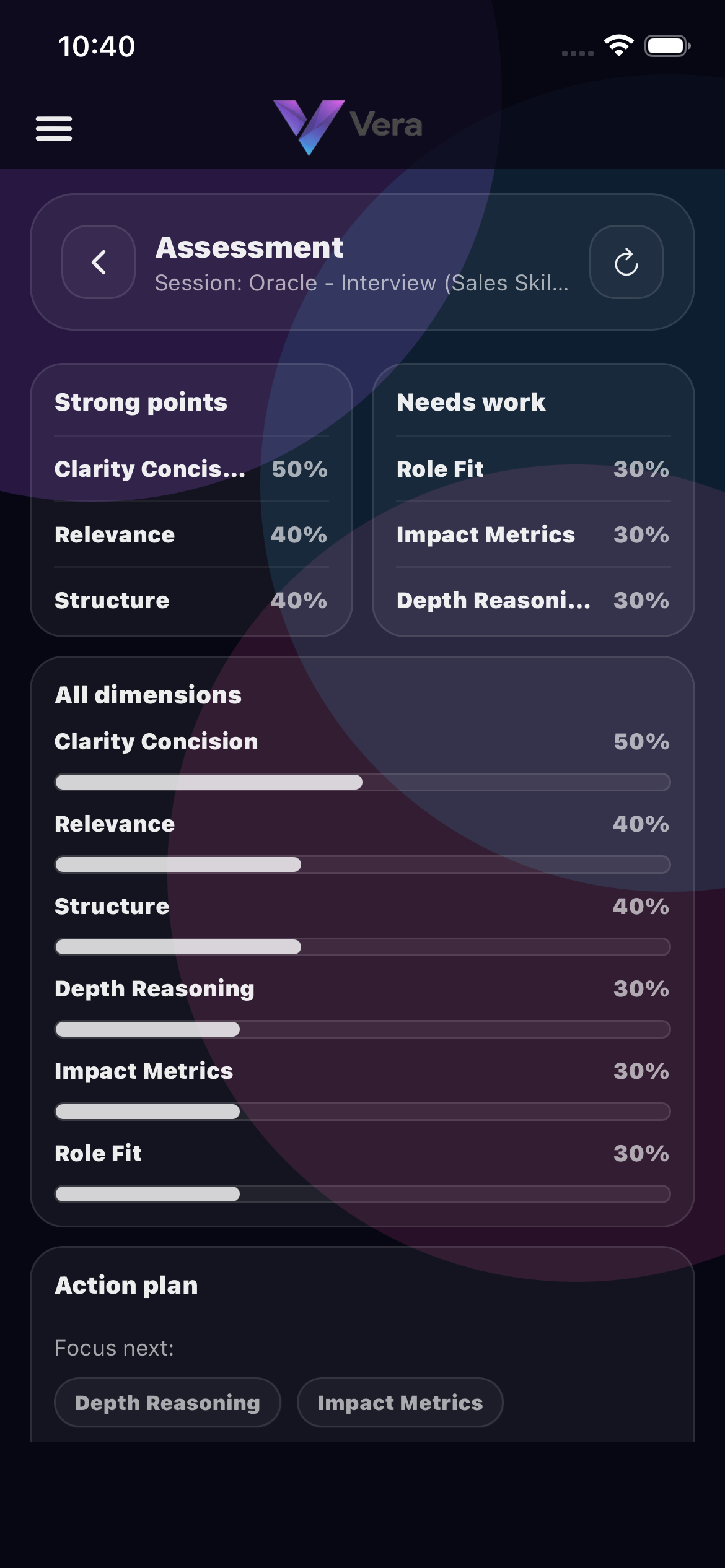This screenshot has width=725, height=1568.
Task: Click the session title Oracle Interview
Action: (x=362, y=283)
